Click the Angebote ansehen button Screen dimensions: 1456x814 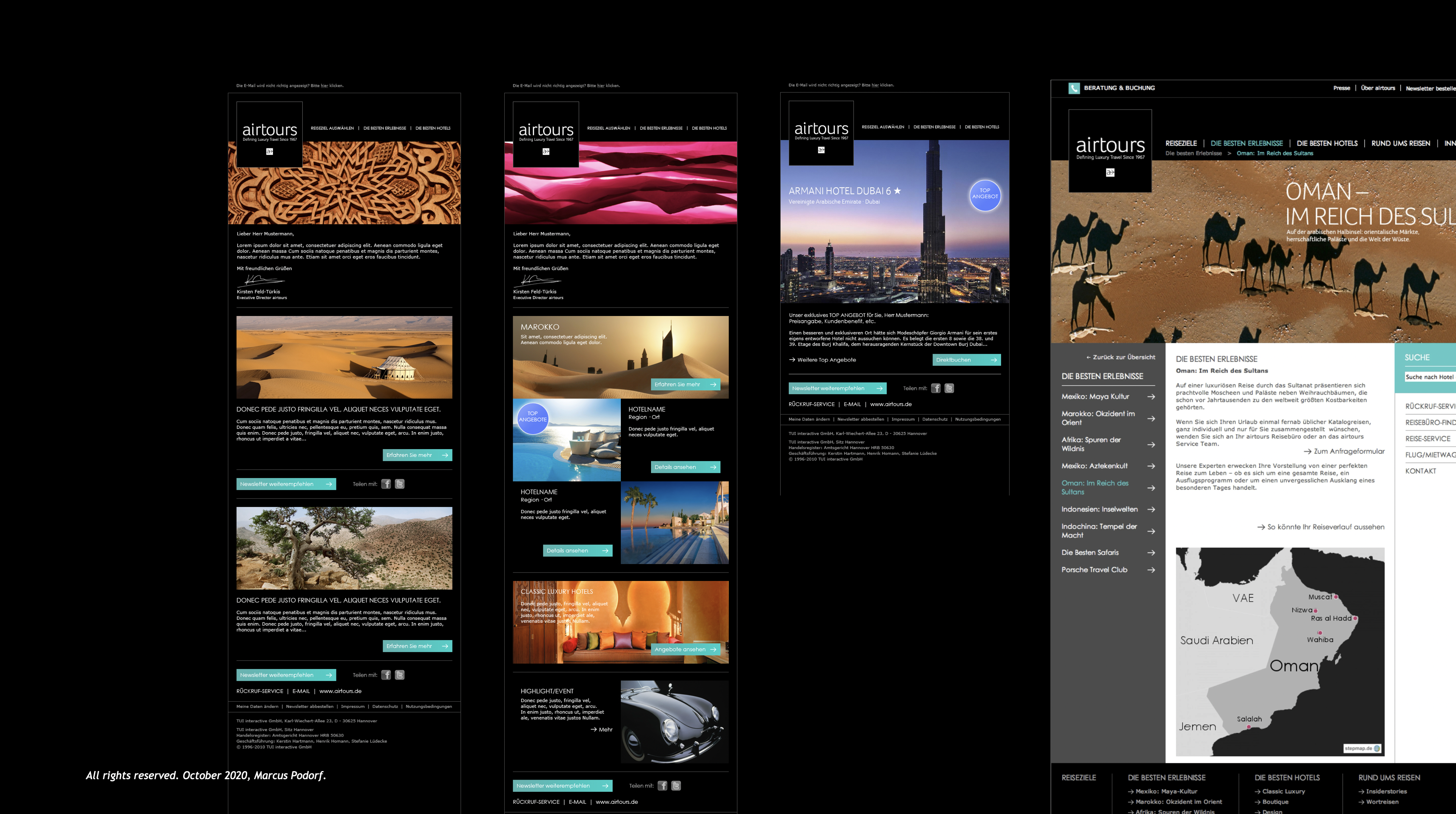coord(685,649)
